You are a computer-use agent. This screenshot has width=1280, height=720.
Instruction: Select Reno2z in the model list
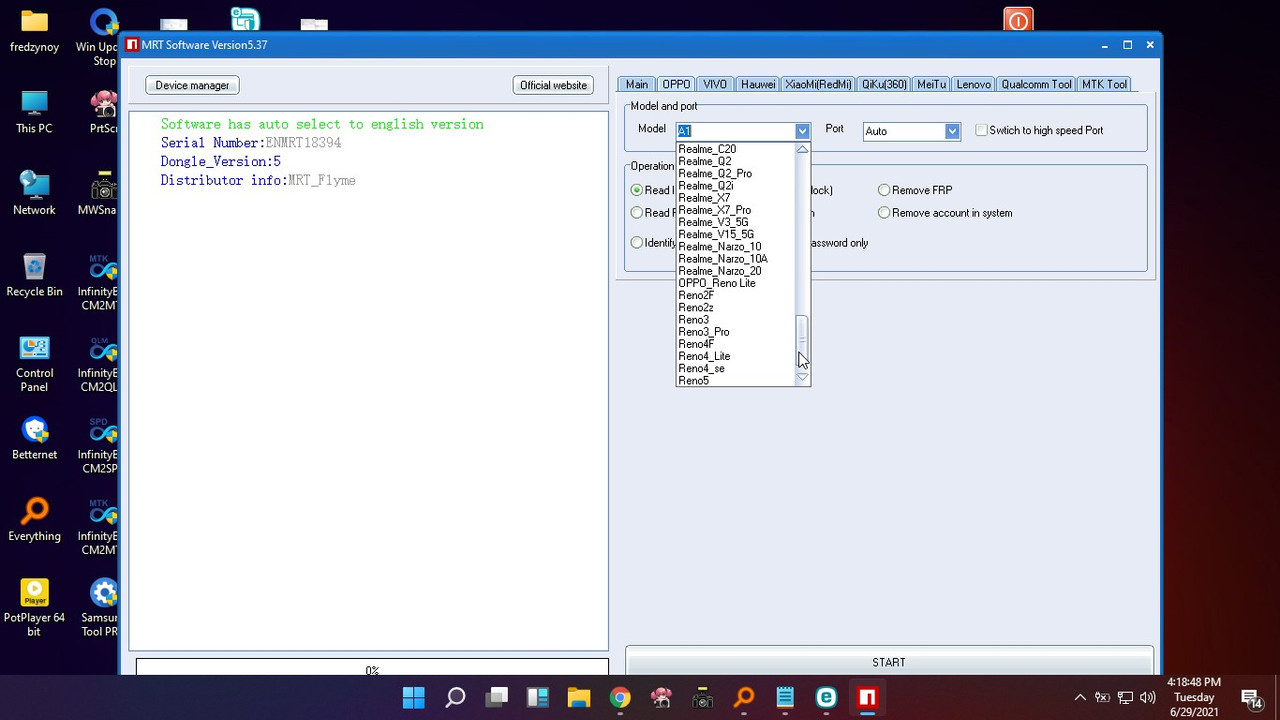[735, 308]
